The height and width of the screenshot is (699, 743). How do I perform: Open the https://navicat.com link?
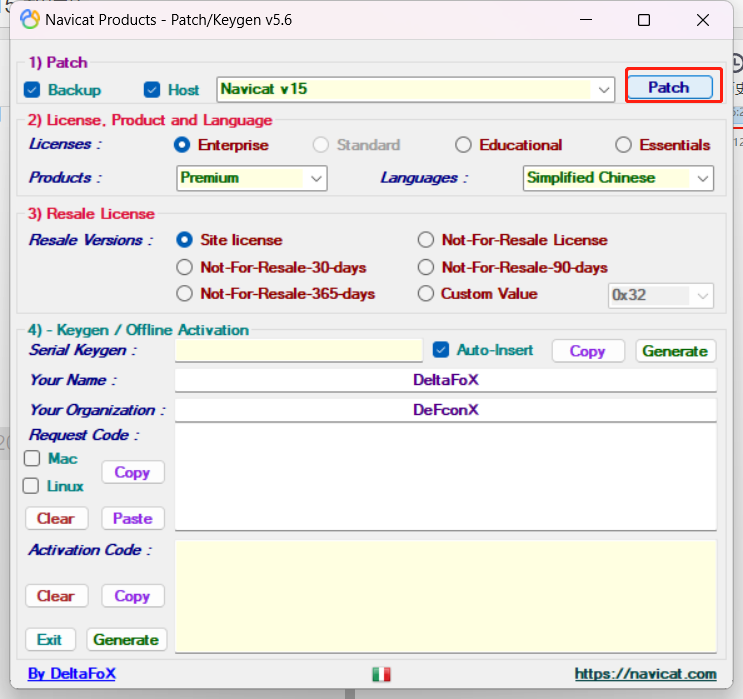645,674
